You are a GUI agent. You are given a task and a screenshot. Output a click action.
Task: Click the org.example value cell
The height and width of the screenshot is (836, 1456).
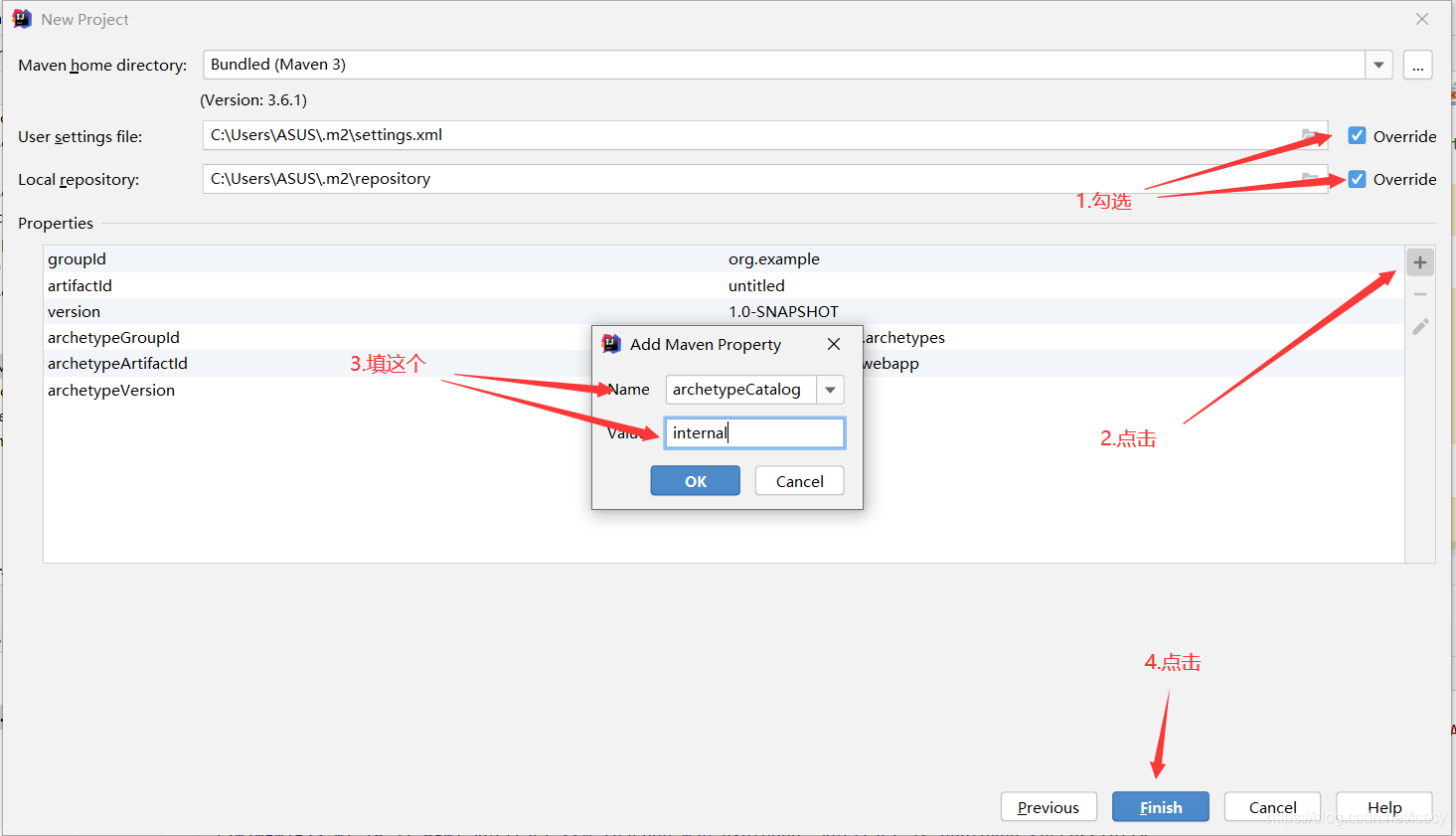point(774,259)
